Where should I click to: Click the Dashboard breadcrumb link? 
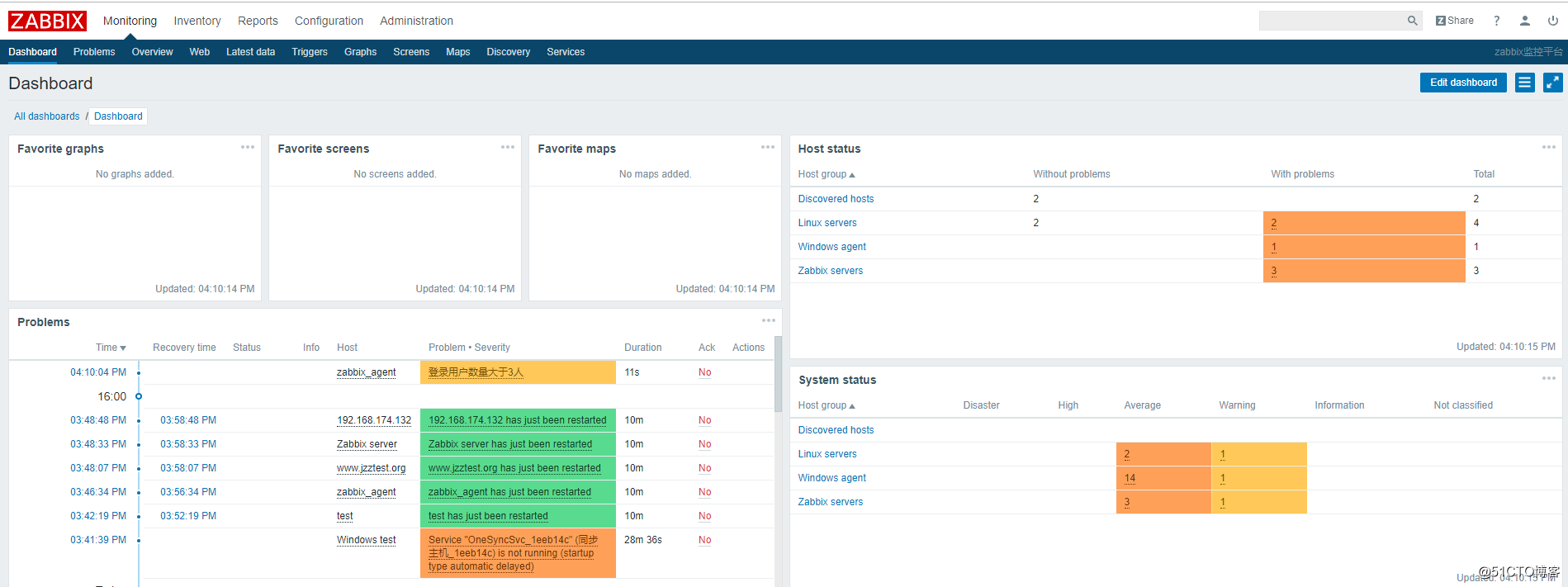(118, 116)
